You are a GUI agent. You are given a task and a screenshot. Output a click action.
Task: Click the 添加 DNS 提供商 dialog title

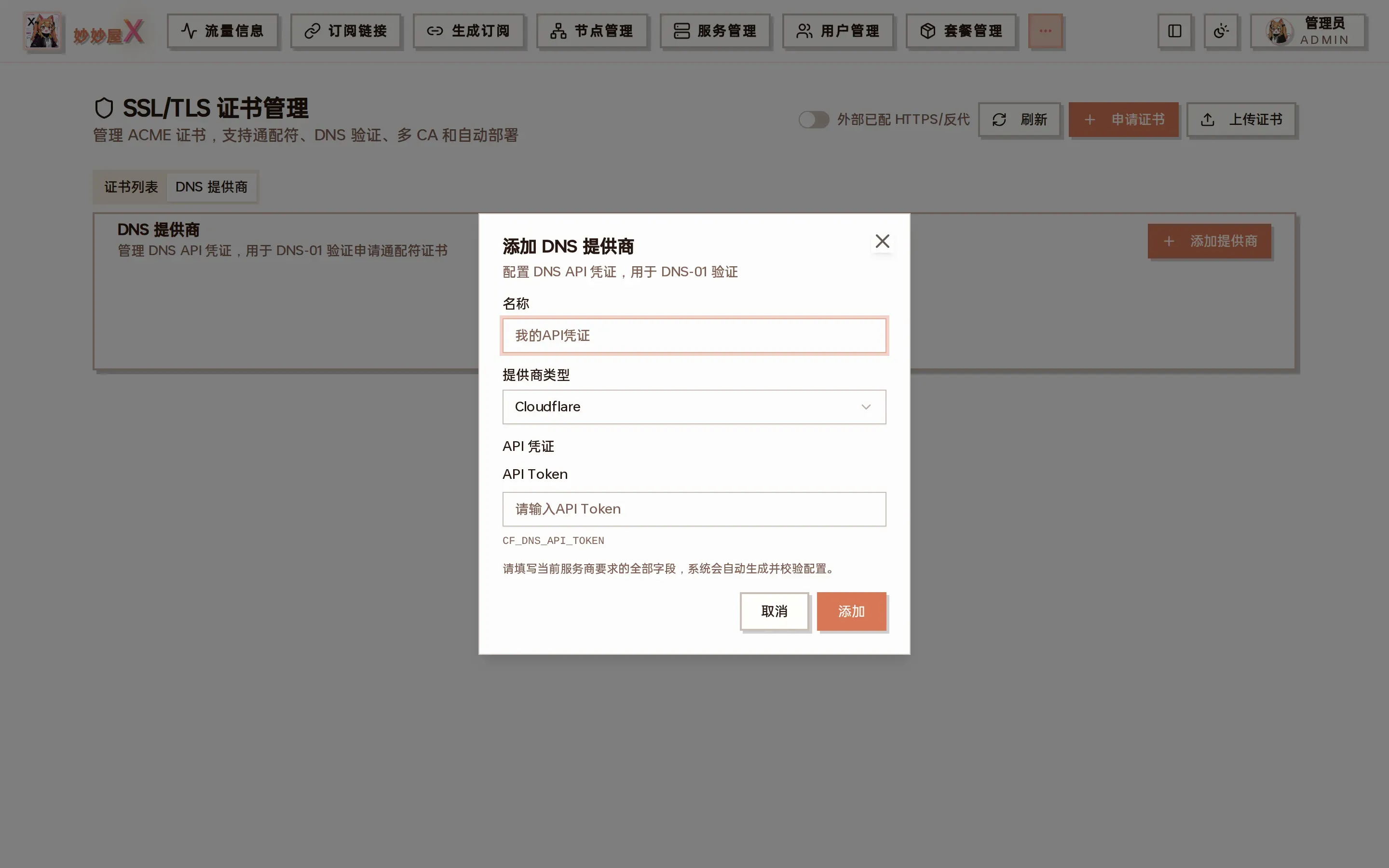pos(568,246)
